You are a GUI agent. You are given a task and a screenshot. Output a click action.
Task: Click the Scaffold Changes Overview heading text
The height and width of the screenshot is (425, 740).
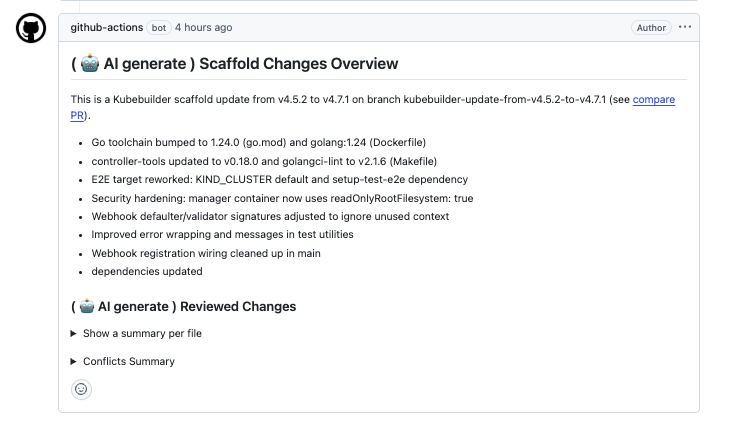[298, 64]
